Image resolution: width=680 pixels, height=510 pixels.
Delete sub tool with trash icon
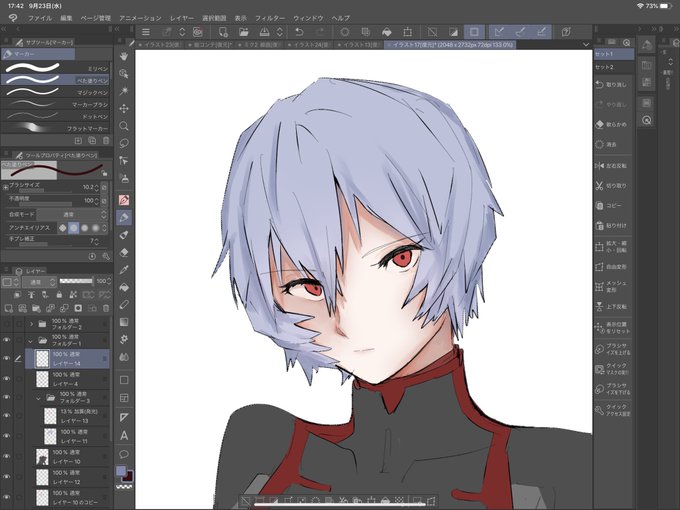[106, 141]
